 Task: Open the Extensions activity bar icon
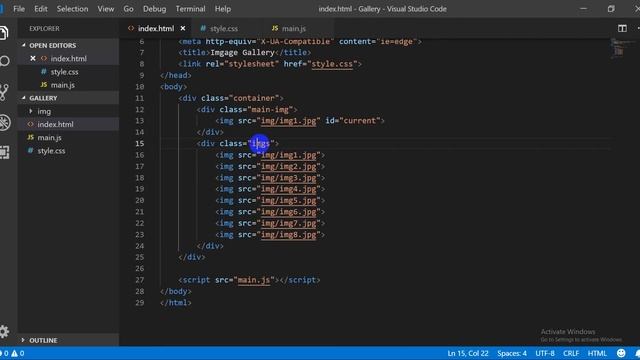coord(4,152)
